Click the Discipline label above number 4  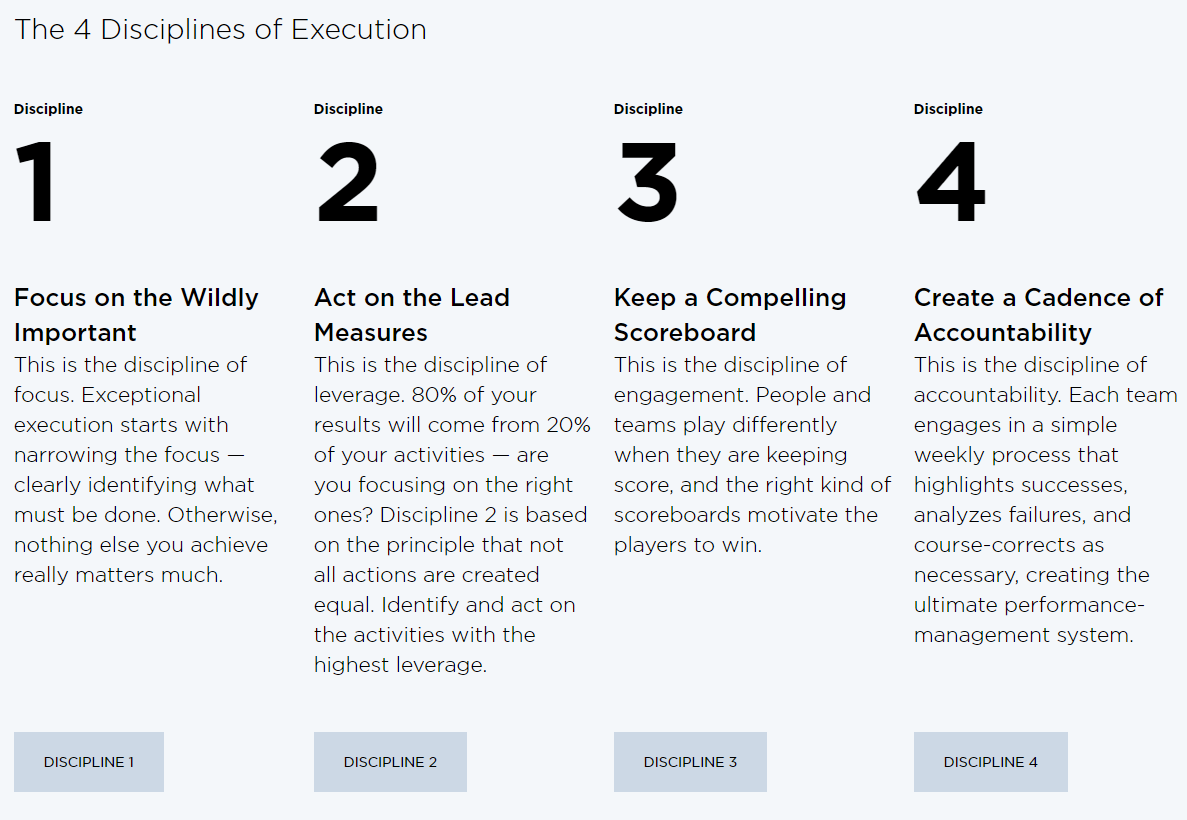(x=948, y=109)
